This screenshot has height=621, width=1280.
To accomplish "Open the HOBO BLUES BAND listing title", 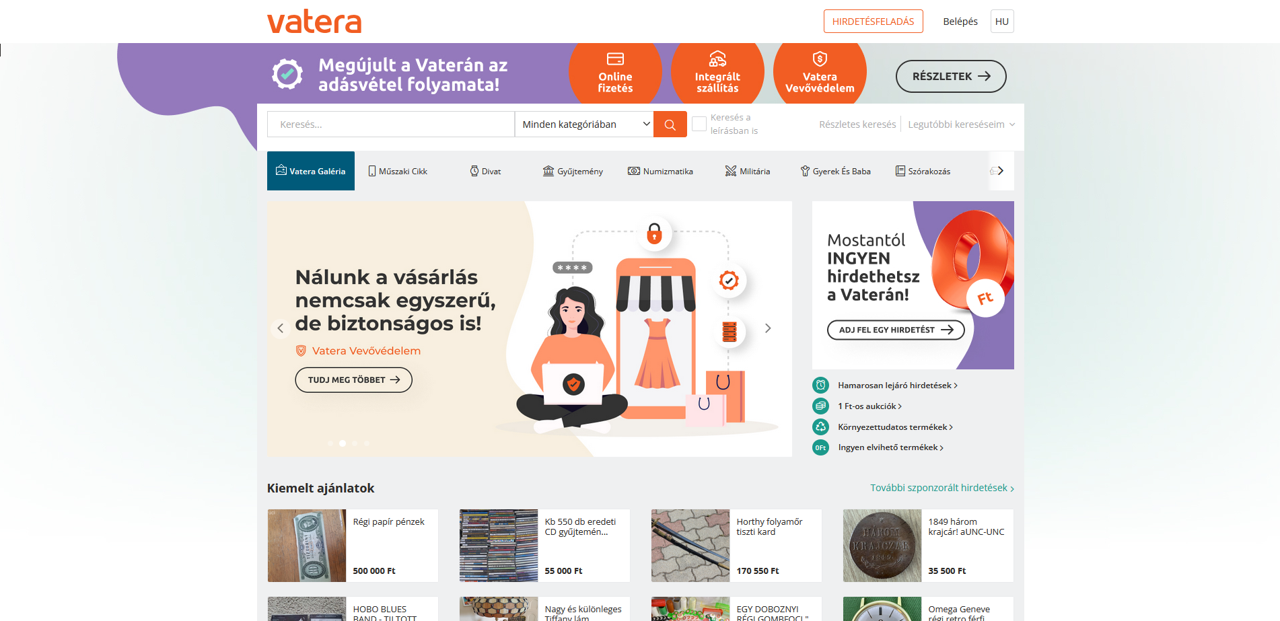I will [385, 613].
